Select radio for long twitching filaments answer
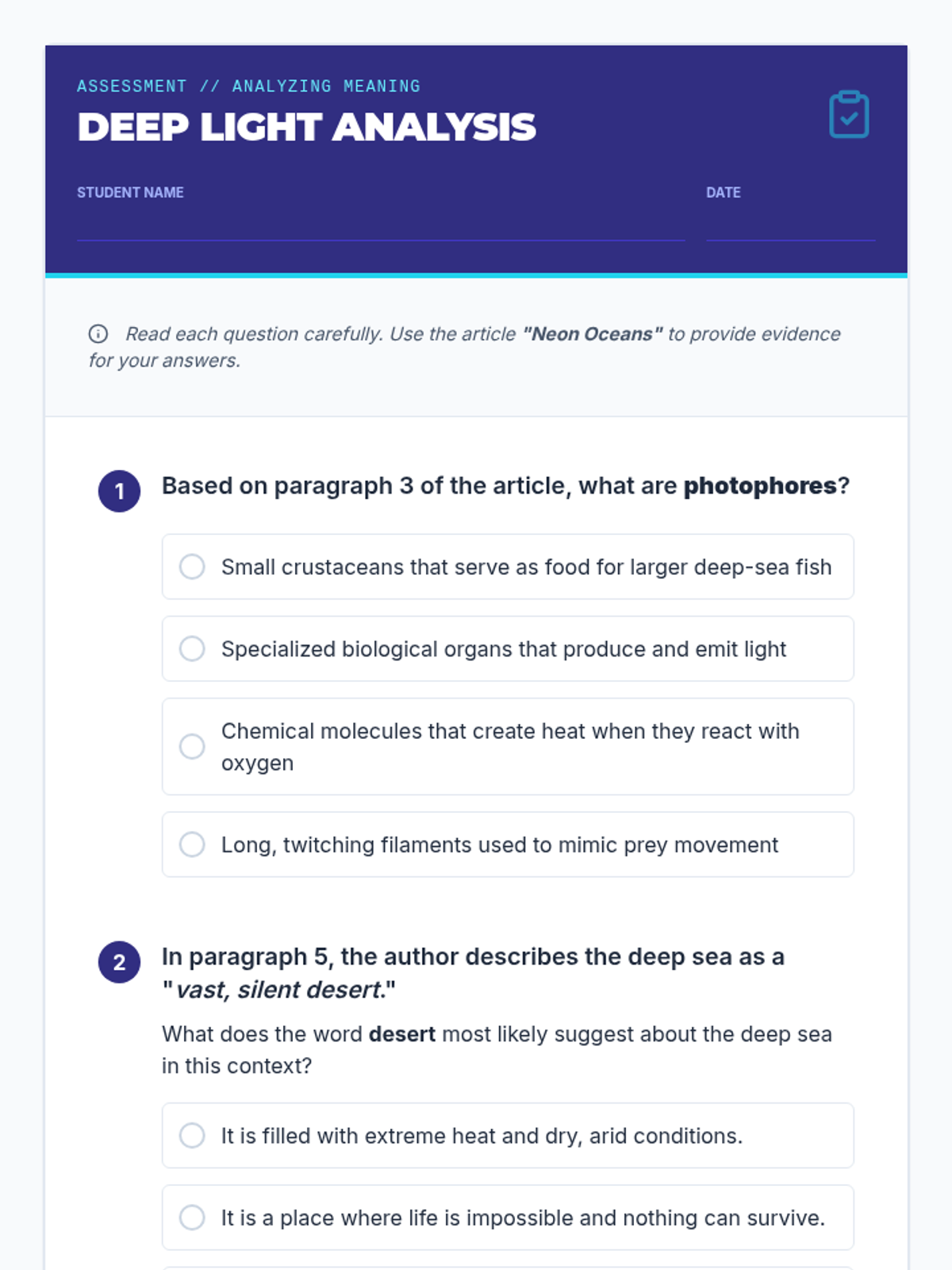This screenshot has height=1270, width=952. point(192,844)
